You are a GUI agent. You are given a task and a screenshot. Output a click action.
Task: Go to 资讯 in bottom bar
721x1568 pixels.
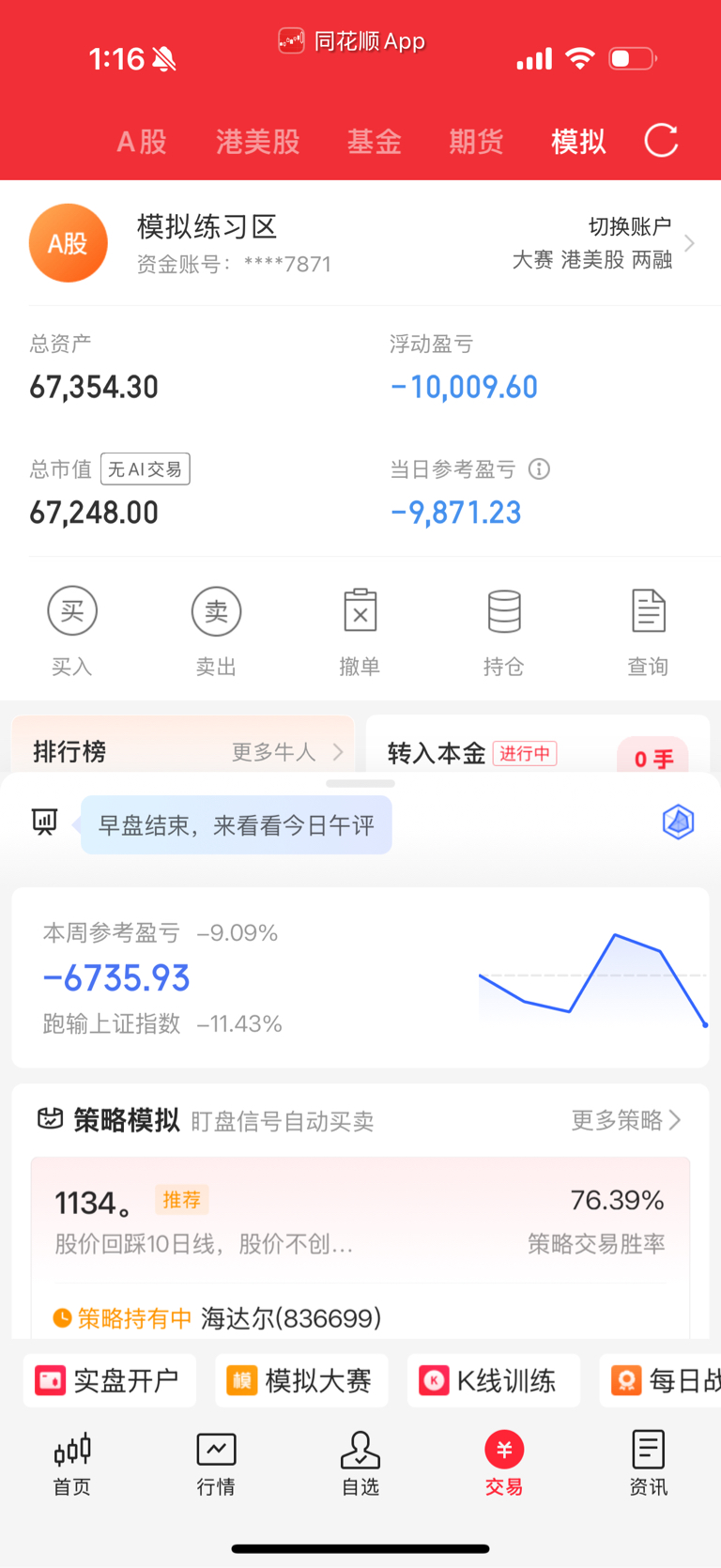point(648,1464)
